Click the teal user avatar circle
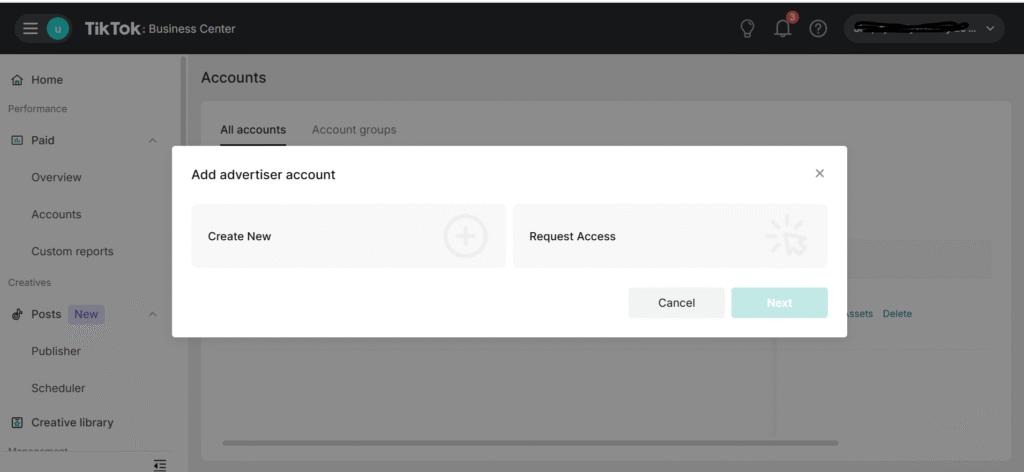This screenshot has width=1024, height=472. (58, 29)
